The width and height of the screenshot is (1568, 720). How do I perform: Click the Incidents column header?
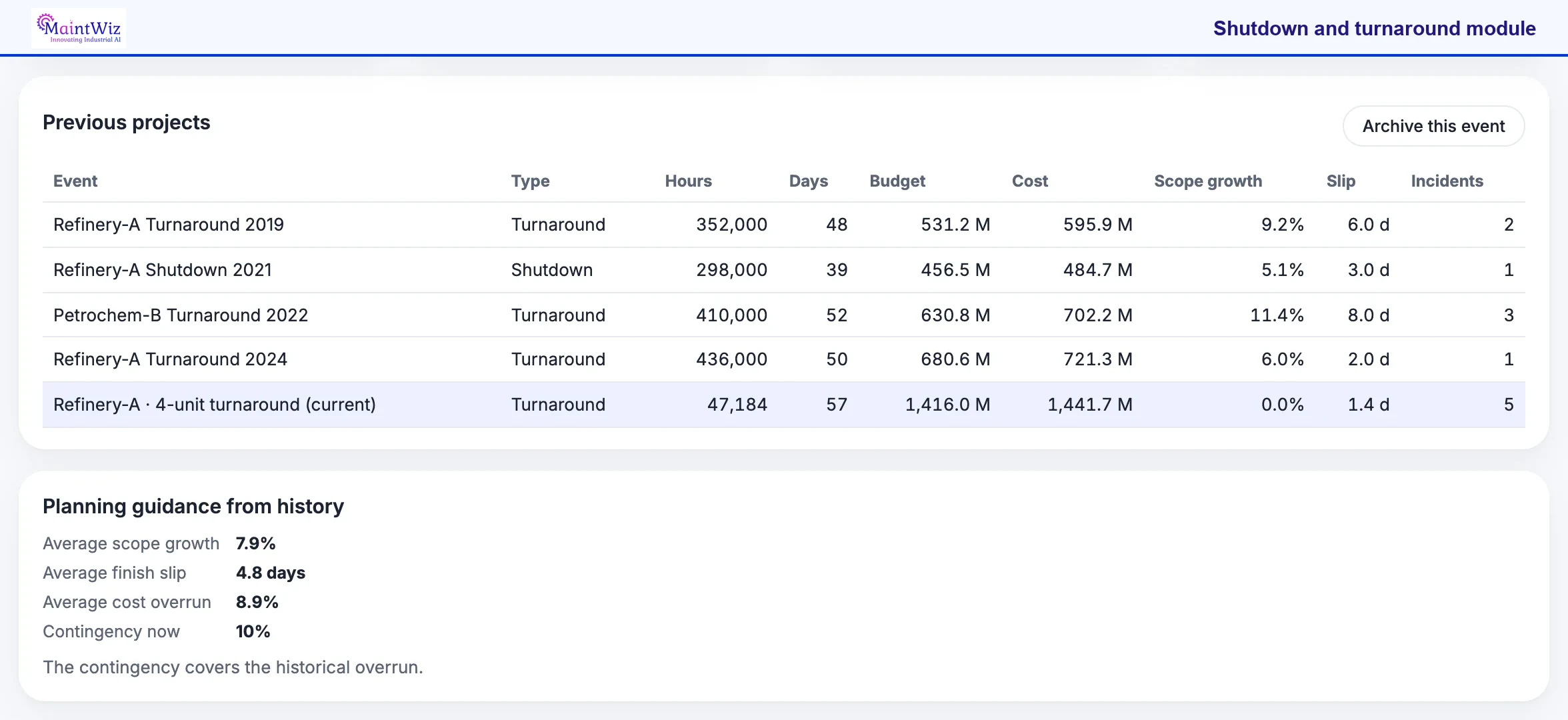point(1447,181)
